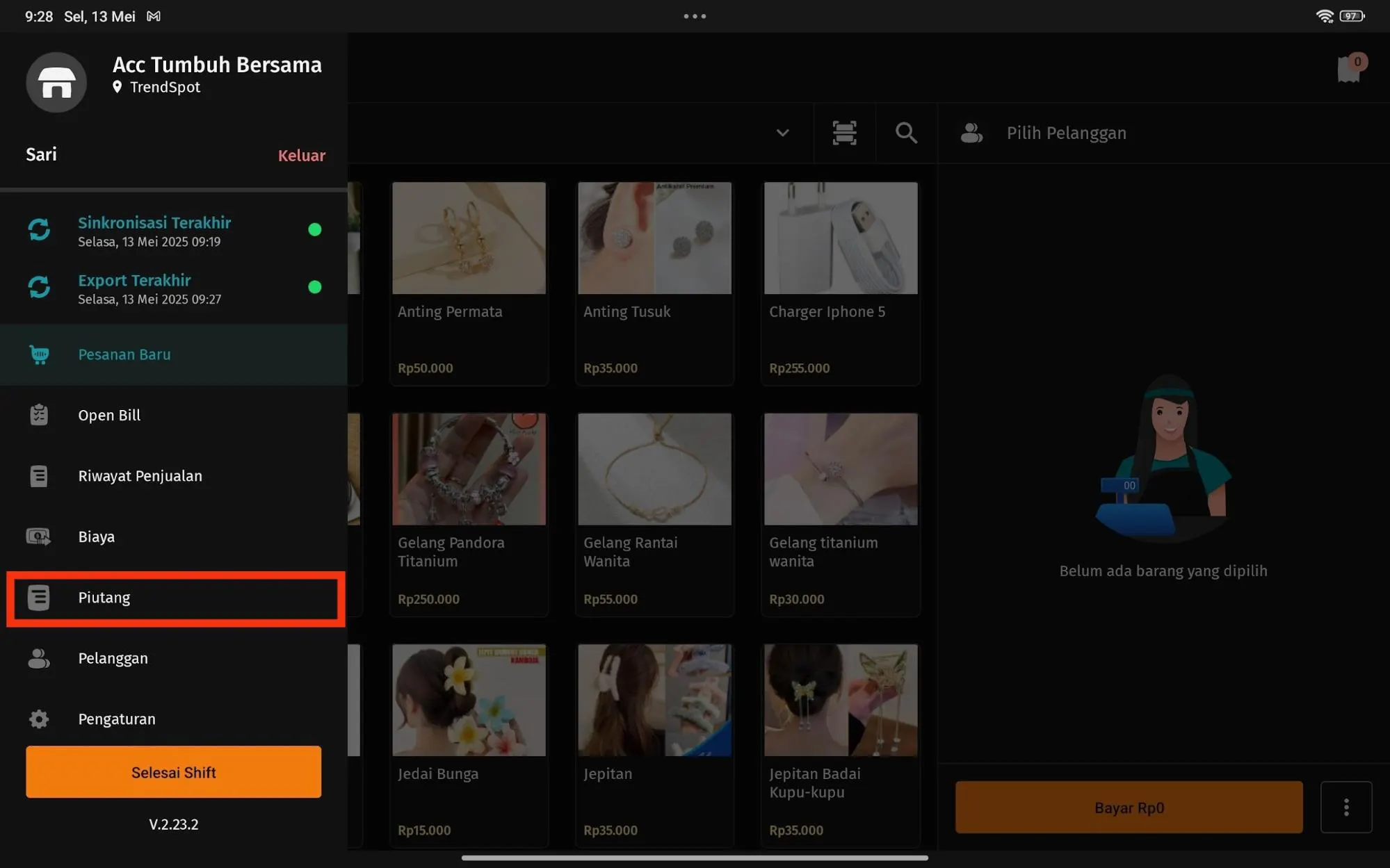
Task: Tap the Piutang list icon
Action: (x=39, y=598)
